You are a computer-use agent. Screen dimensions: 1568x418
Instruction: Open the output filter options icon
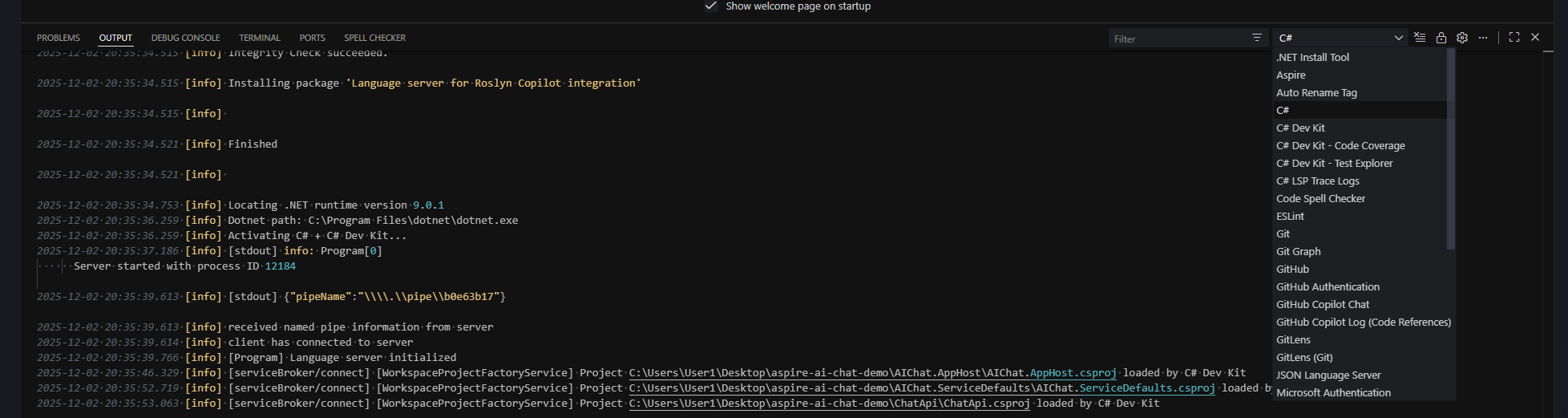1257,38
